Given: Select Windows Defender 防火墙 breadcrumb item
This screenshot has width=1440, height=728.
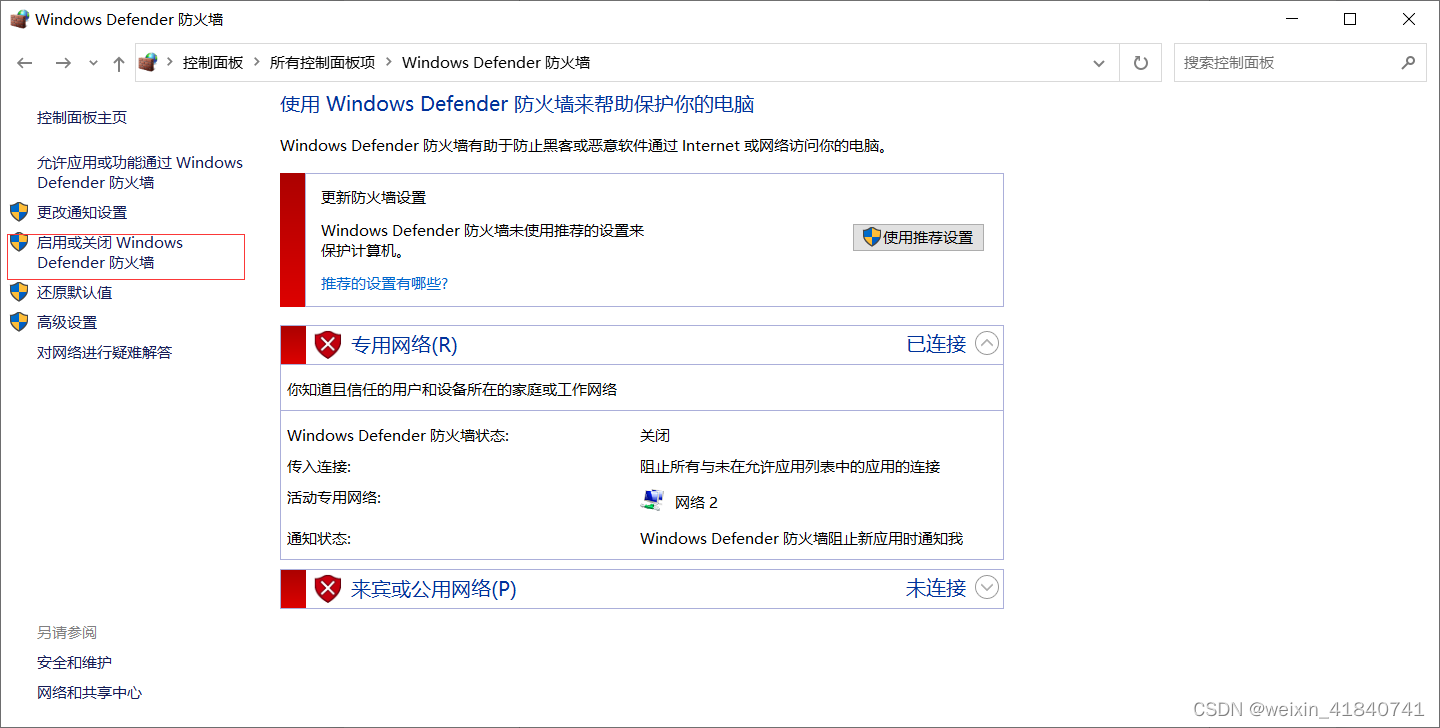Looking at the screenshot, I should (x=496, y=62).
